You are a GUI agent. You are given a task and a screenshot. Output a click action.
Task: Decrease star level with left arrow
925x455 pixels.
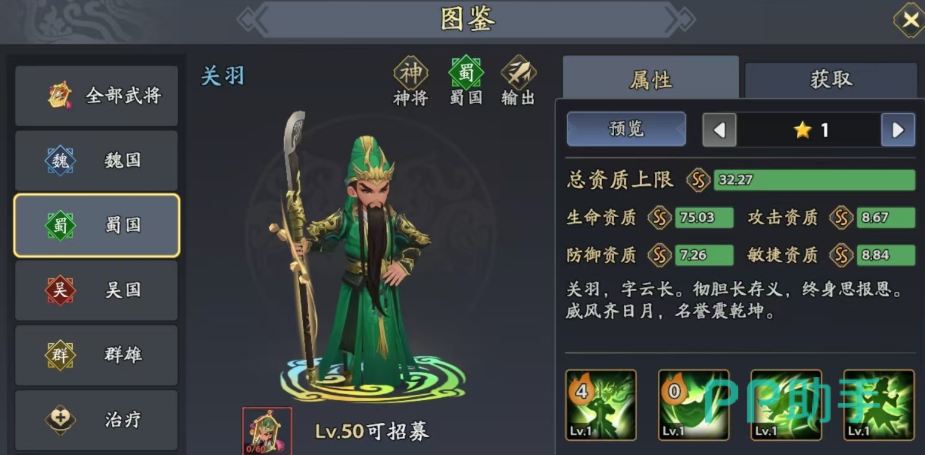click(719, 130)
